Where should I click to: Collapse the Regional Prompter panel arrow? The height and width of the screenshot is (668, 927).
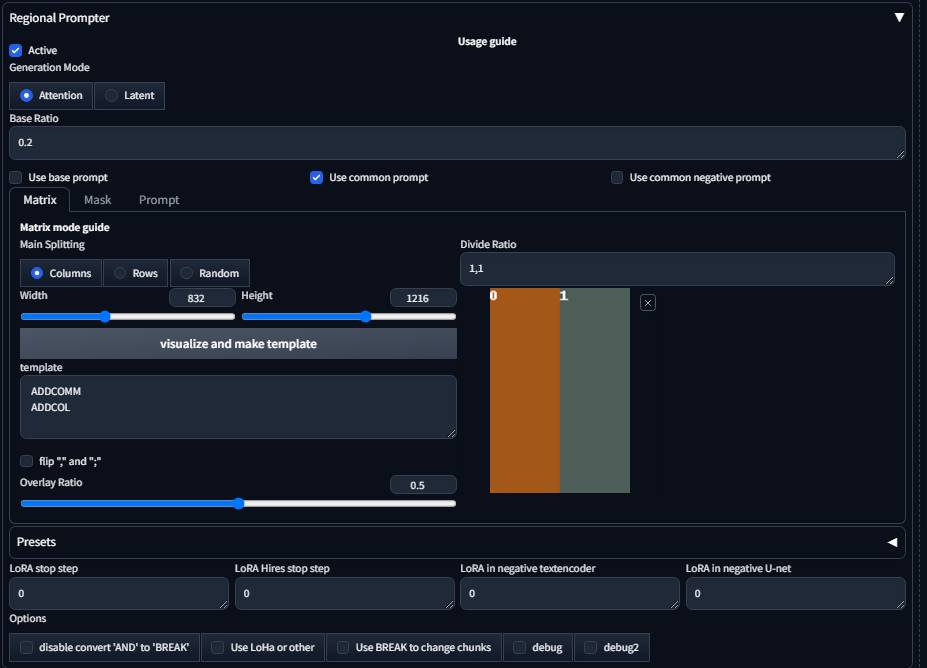click(899, 18)
